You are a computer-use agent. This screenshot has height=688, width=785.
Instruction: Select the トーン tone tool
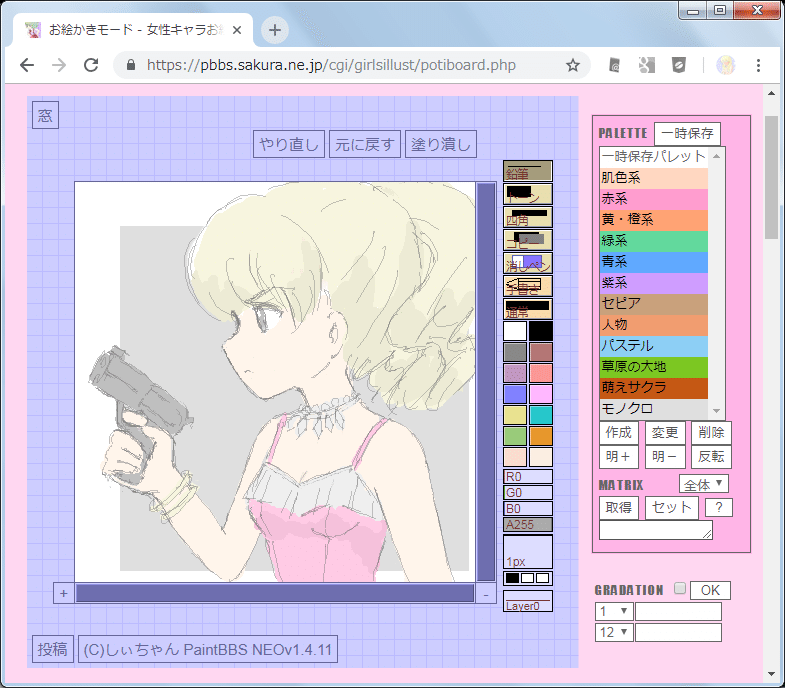[x=528, y=194]
